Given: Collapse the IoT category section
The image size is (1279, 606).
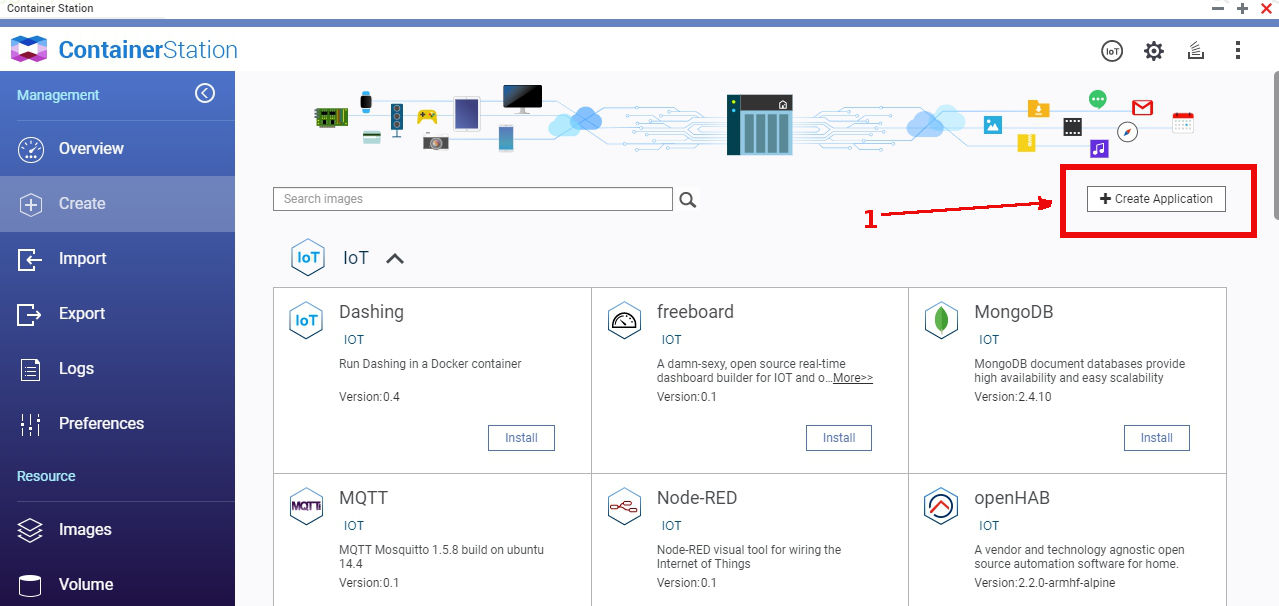Looking at the screenshot, I should point(395,258).
